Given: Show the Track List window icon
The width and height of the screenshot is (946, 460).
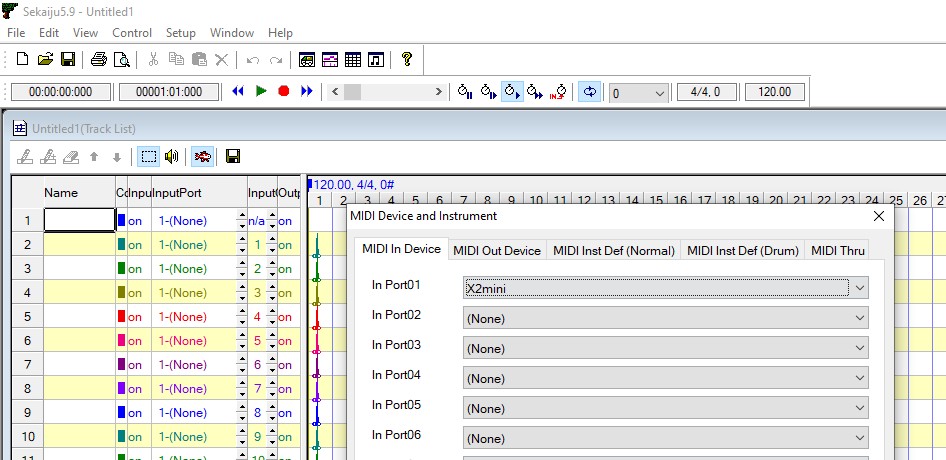Looking at the screenshot, I should tap(306, 59).
